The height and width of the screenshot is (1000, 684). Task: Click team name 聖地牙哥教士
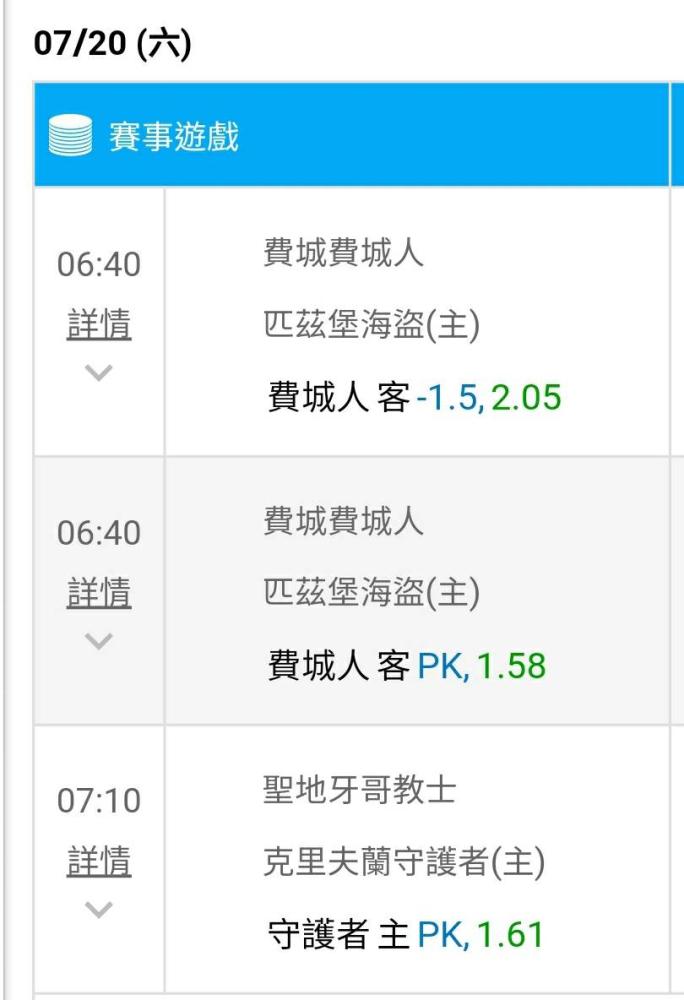[360, 790]
